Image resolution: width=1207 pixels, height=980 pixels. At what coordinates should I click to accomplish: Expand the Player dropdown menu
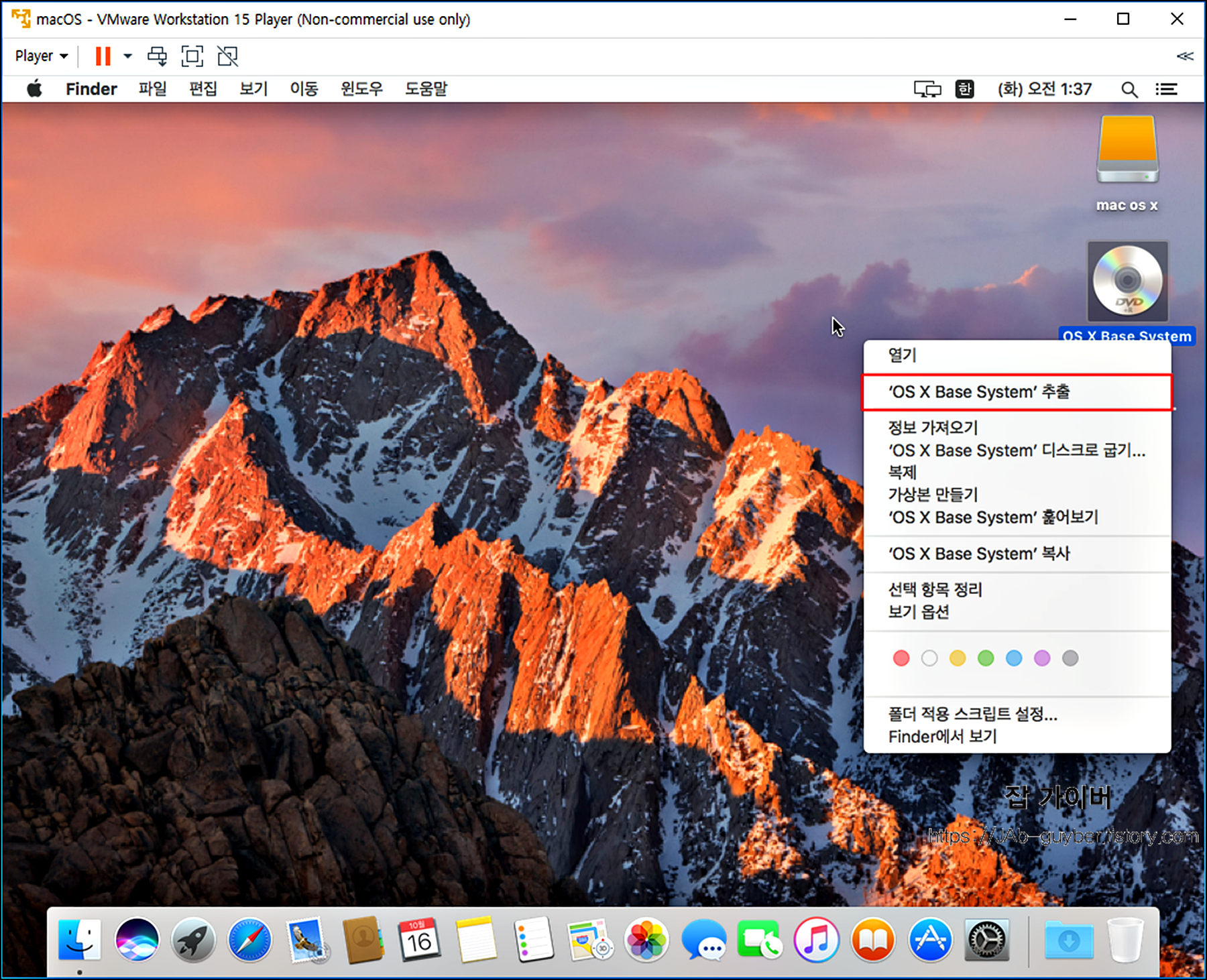click(42, 56)
